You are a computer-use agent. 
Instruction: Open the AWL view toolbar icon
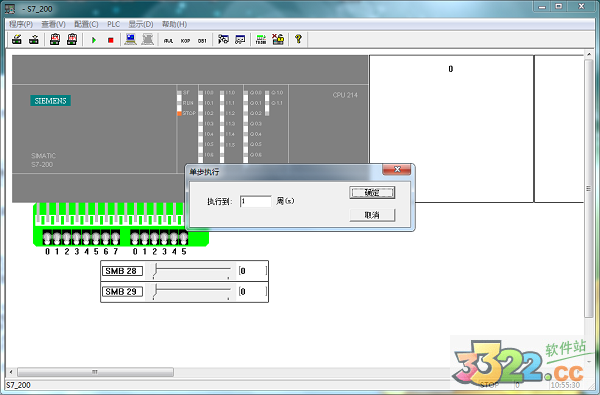(168, 40)
